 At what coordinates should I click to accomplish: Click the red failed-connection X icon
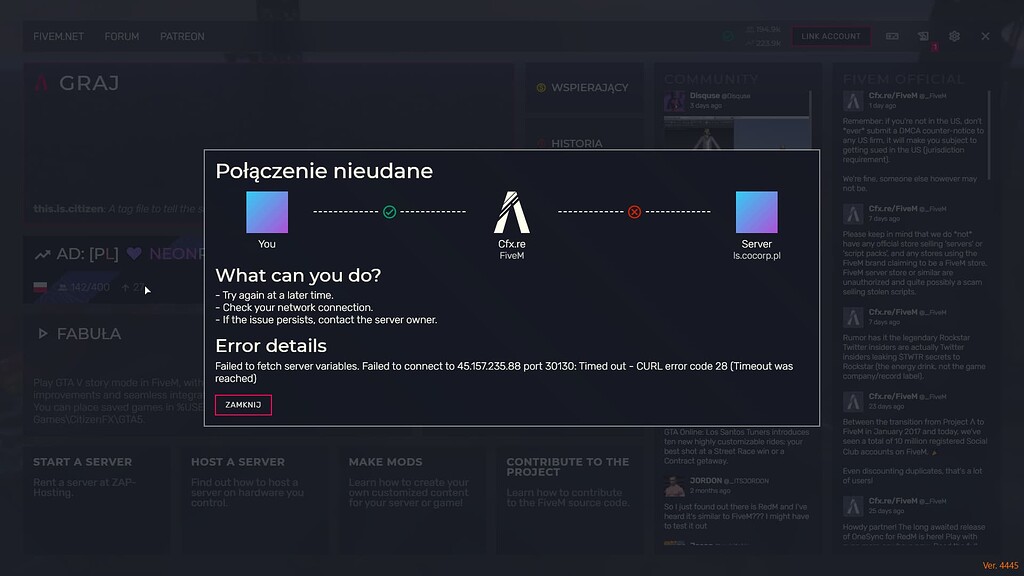pyautogui.click(x=634, y=212)
